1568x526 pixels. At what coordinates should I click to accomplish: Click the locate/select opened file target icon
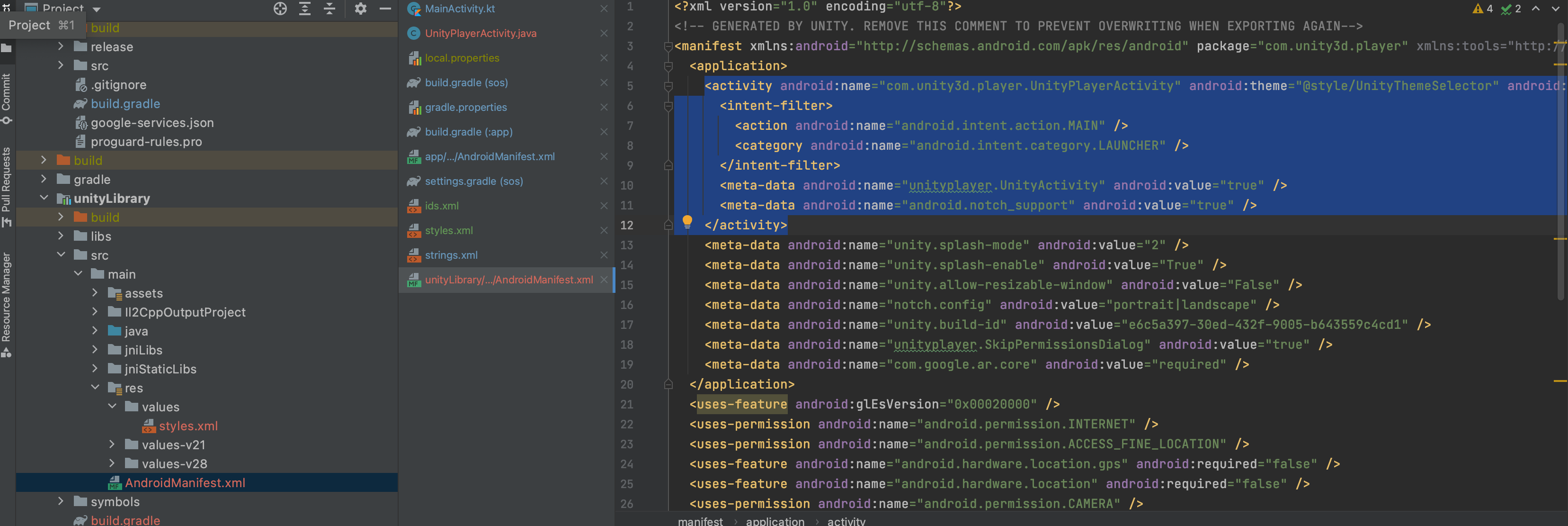280,9
